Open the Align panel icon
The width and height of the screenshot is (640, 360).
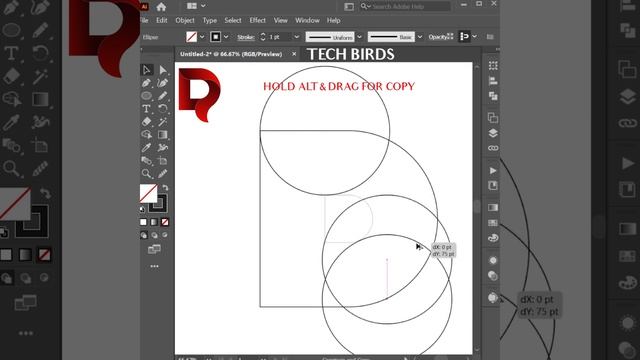point(493,81)
